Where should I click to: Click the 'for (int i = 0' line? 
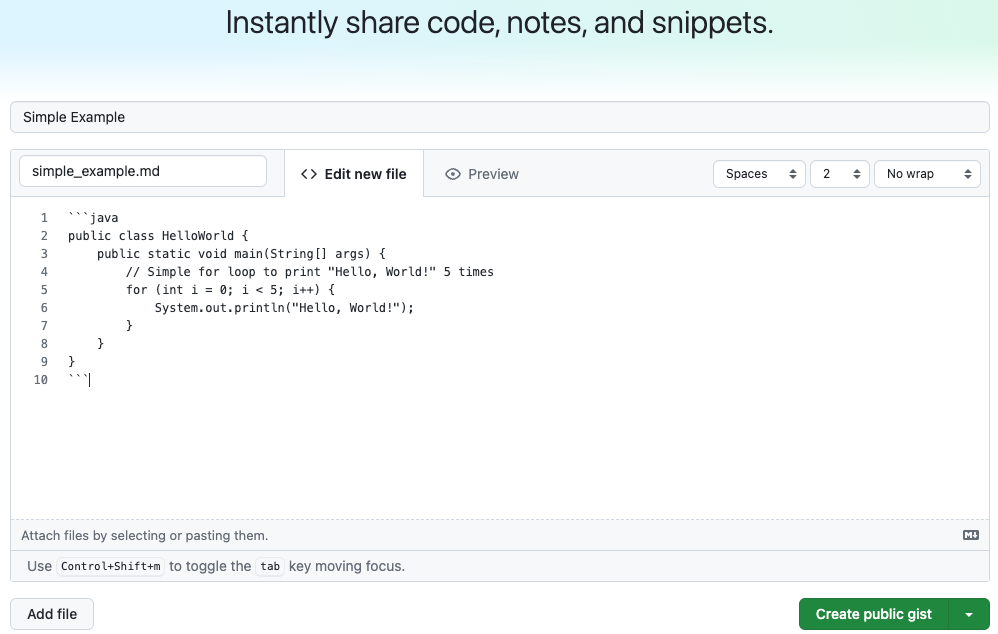(230, 290)
